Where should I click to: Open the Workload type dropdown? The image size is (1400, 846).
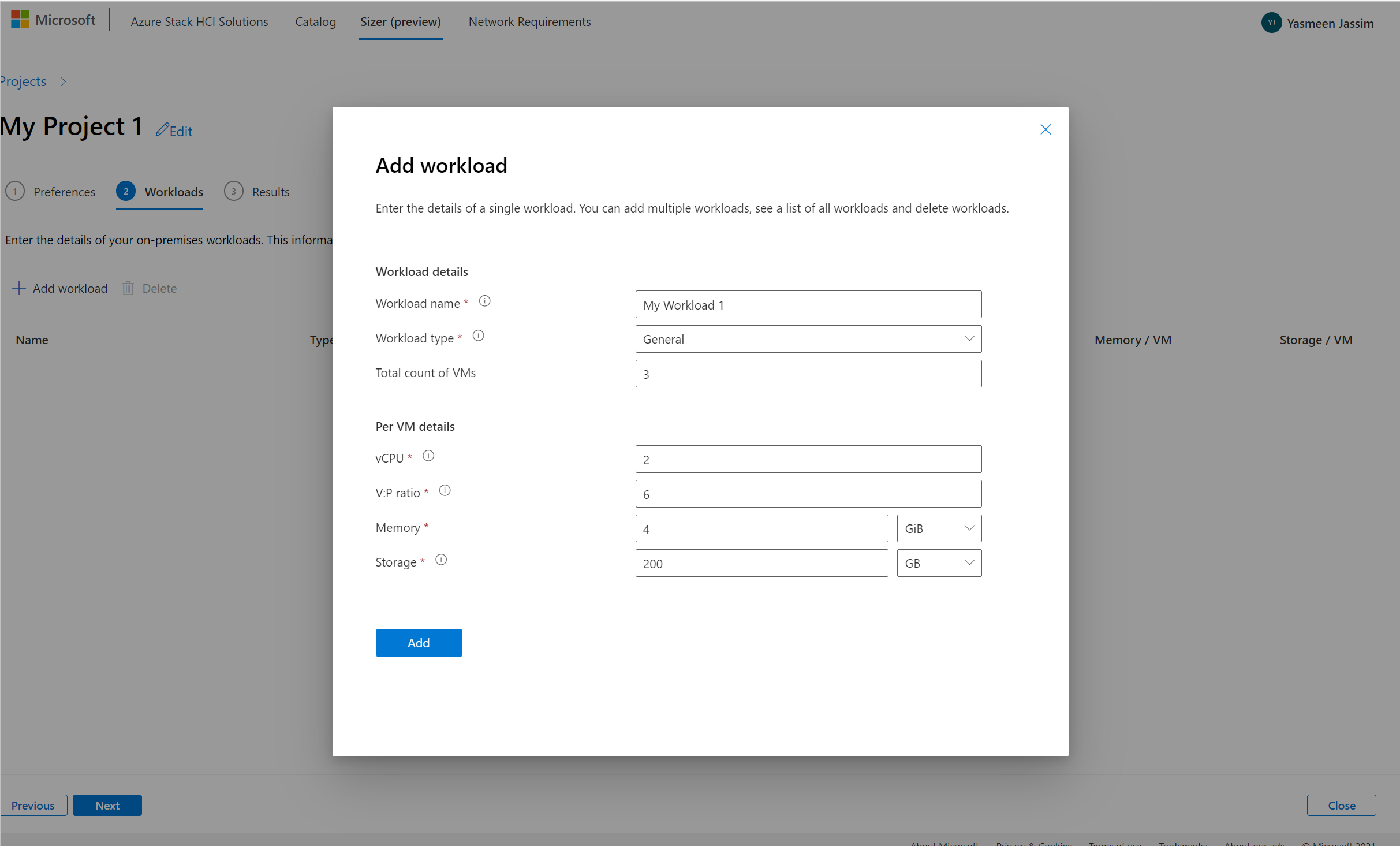pyautogui.click(x=808, y=339)
